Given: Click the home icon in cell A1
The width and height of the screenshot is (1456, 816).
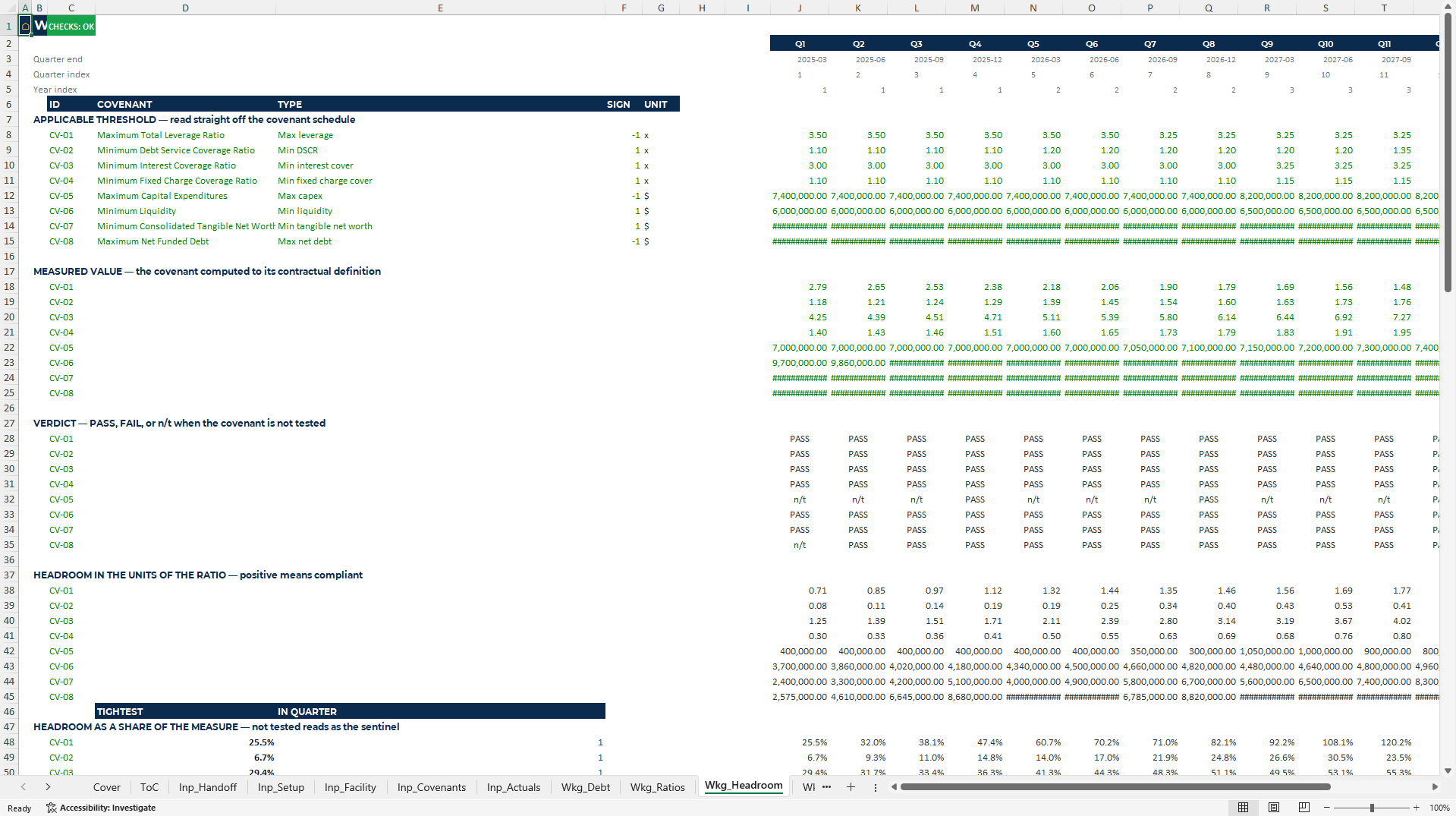Looking at the screenshot, I should pos(25,27).
